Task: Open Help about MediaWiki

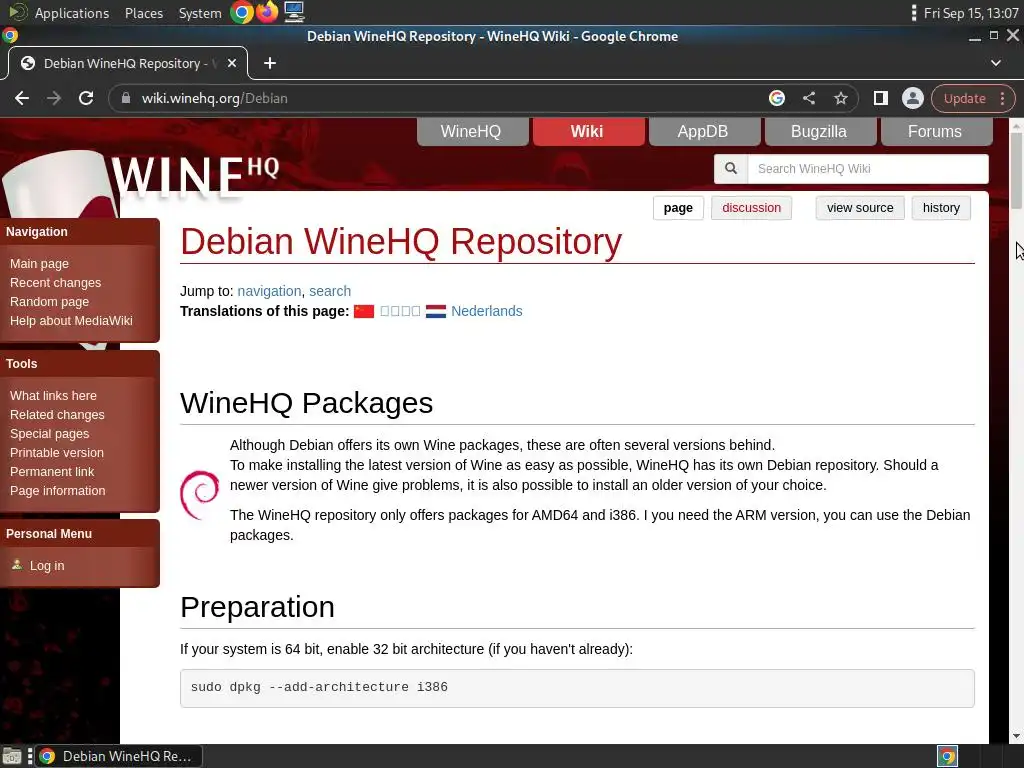Action: [x=71, y=321]
